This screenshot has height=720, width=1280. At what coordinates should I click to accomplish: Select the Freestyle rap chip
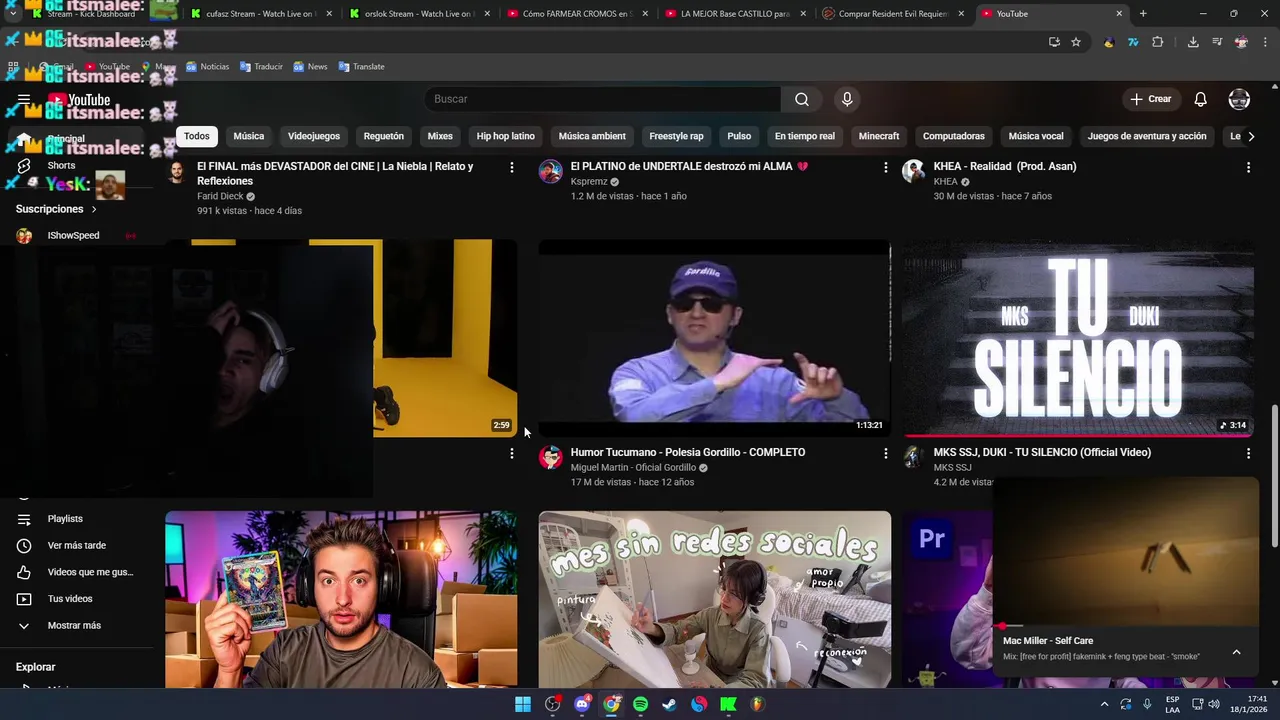(x=677, y=136)
